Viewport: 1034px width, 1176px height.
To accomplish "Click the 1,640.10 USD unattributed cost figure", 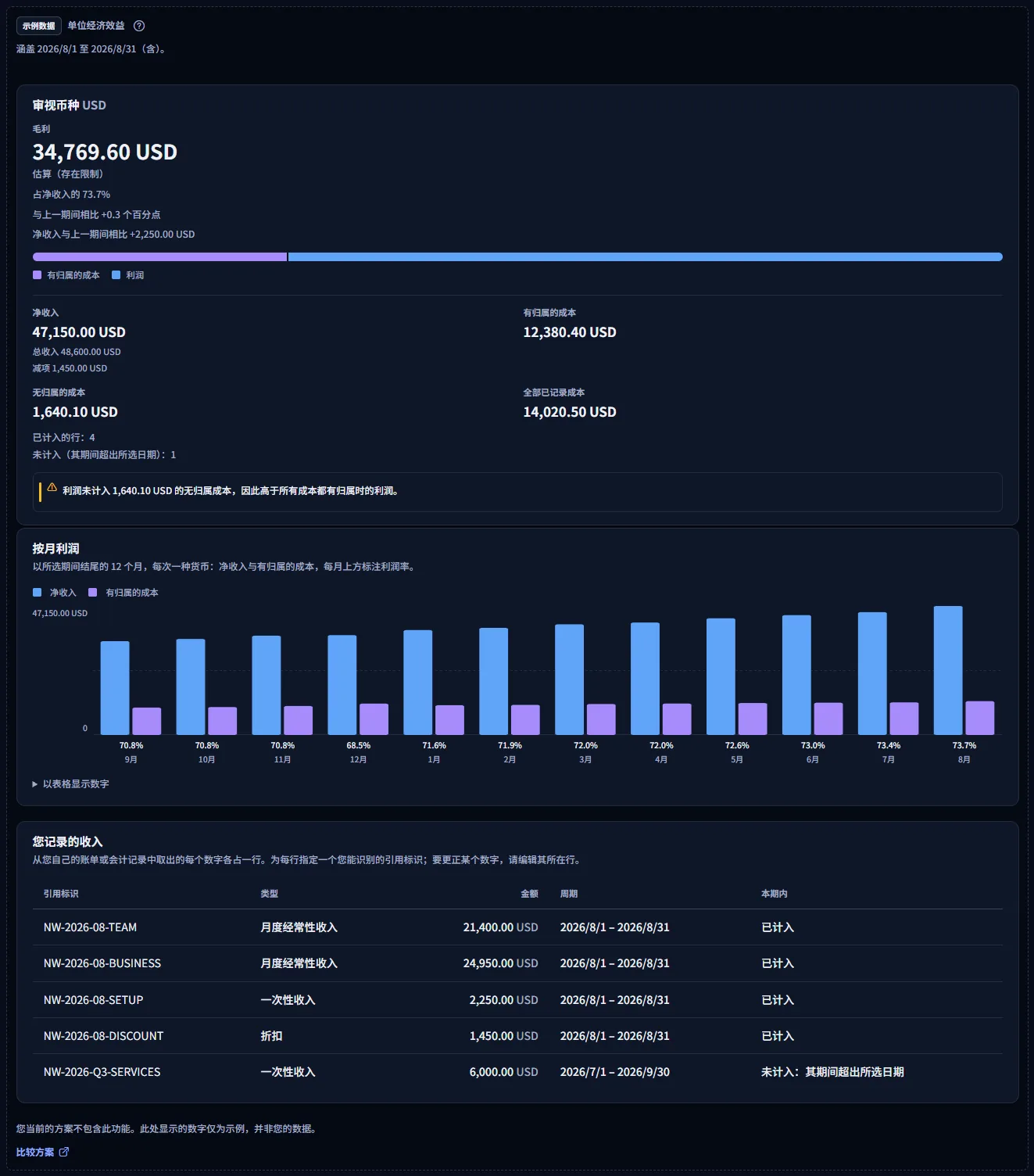I will [x=75, y=412].
